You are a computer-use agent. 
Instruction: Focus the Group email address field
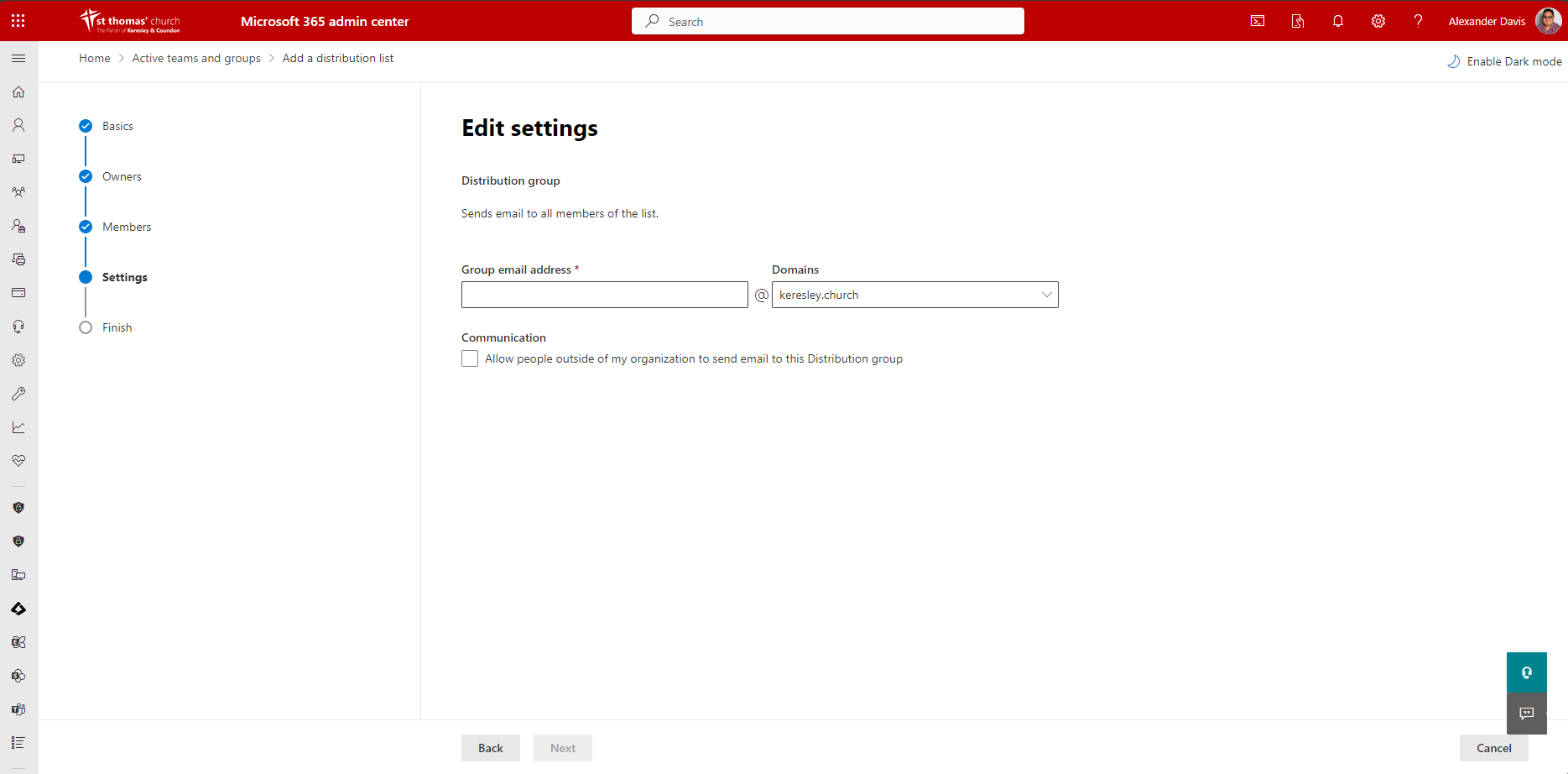(605, 295)
